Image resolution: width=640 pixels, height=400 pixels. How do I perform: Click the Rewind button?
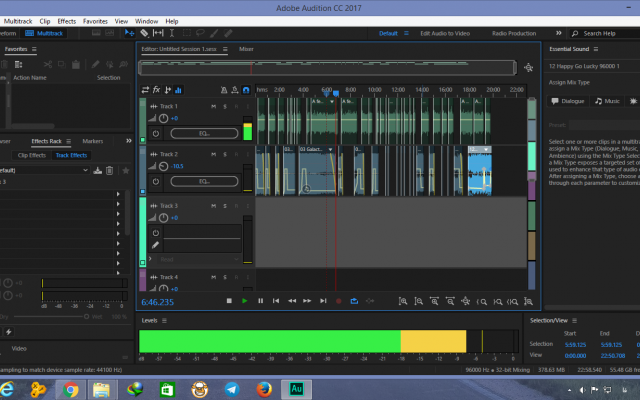click(x=292, y=301)
